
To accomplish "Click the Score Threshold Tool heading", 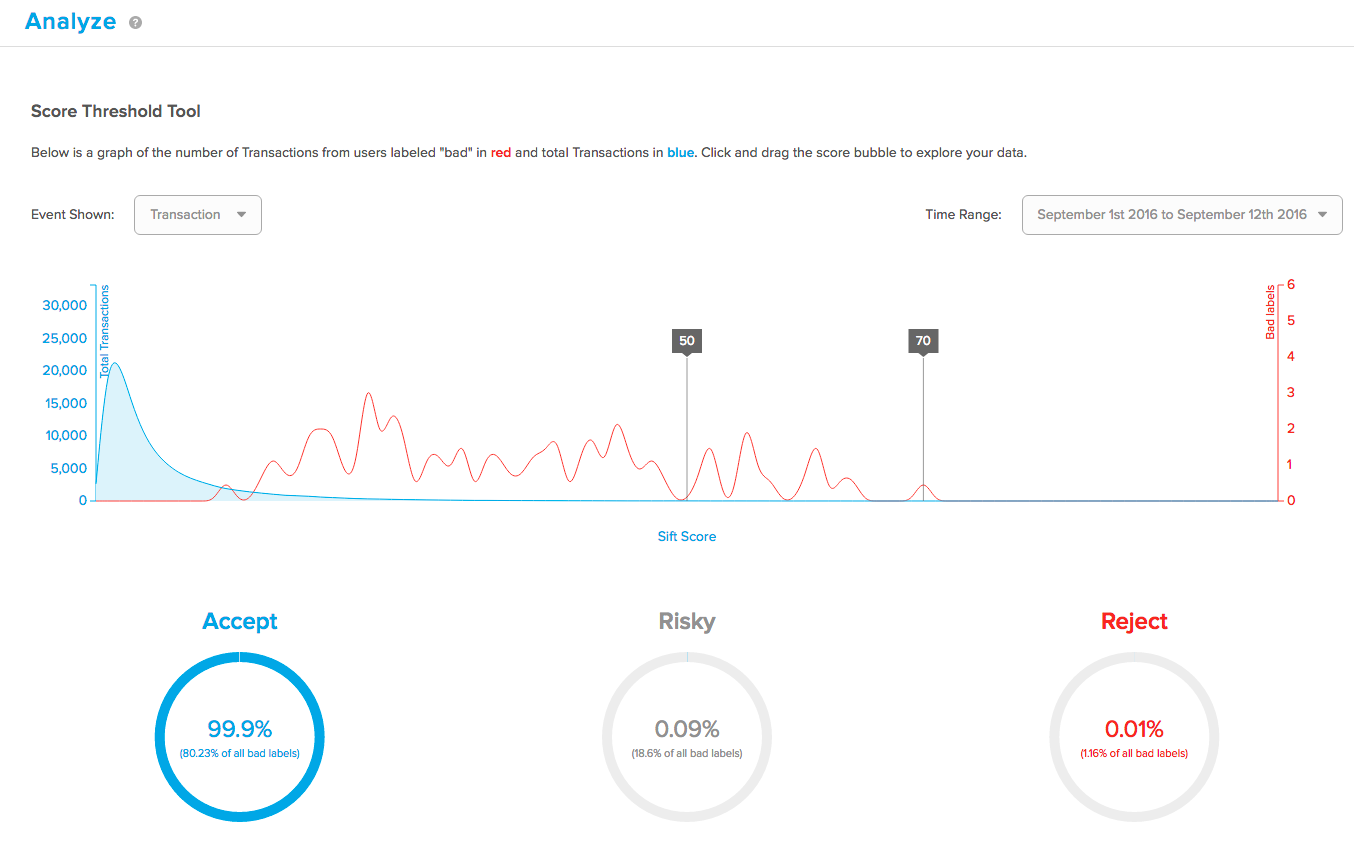I will pyautogui.click(x=116, y=111).
